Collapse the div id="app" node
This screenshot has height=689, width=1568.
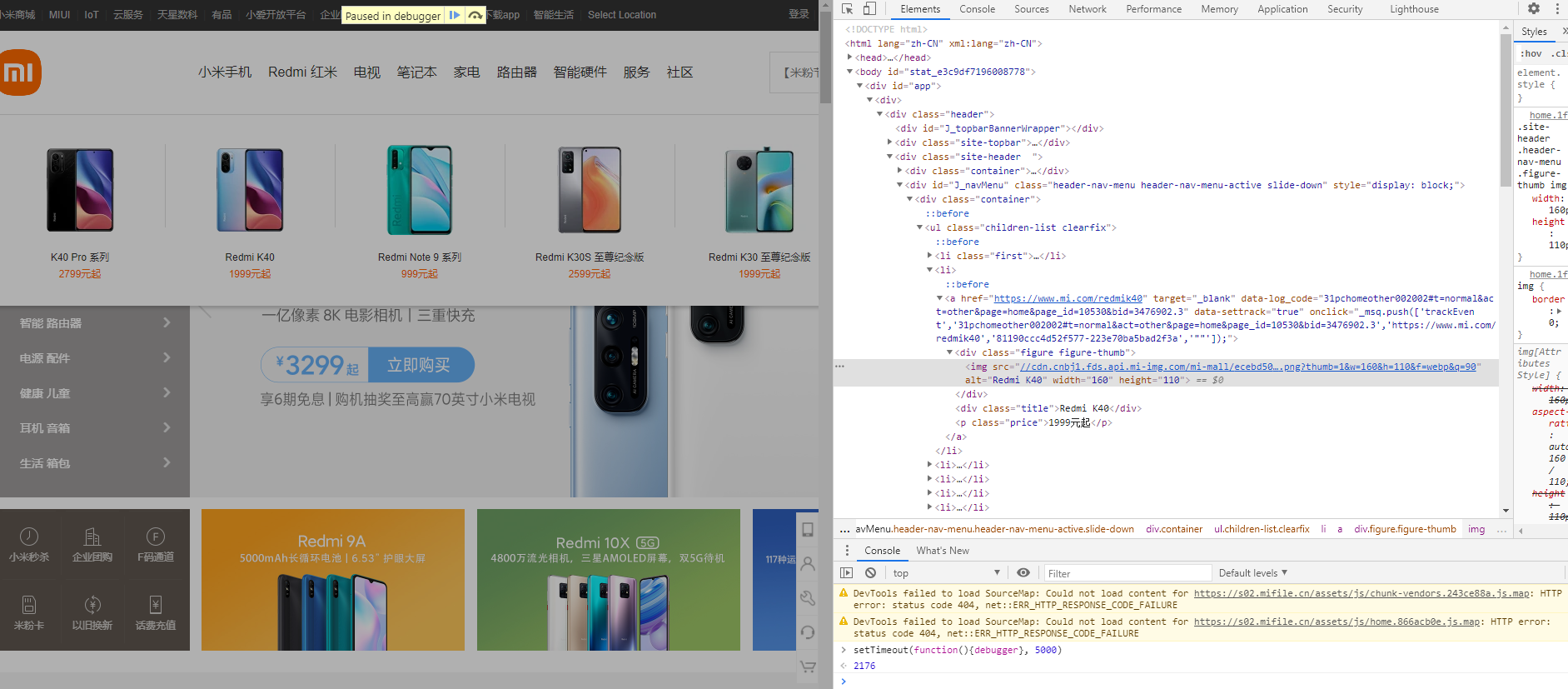(859, 86)
